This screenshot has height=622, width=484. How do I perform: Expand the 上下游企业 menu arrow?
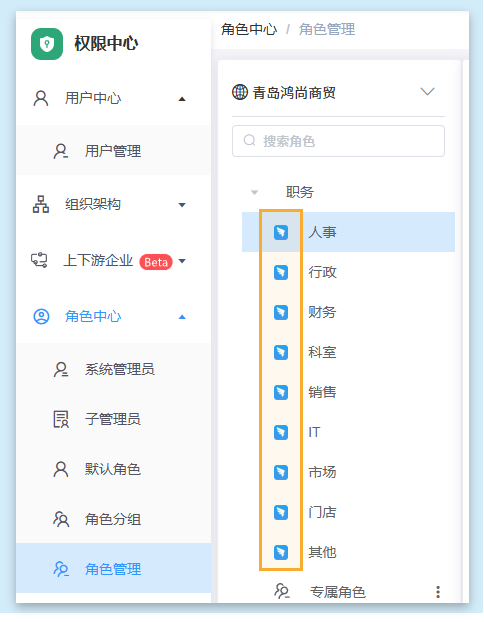click(182, 261)
